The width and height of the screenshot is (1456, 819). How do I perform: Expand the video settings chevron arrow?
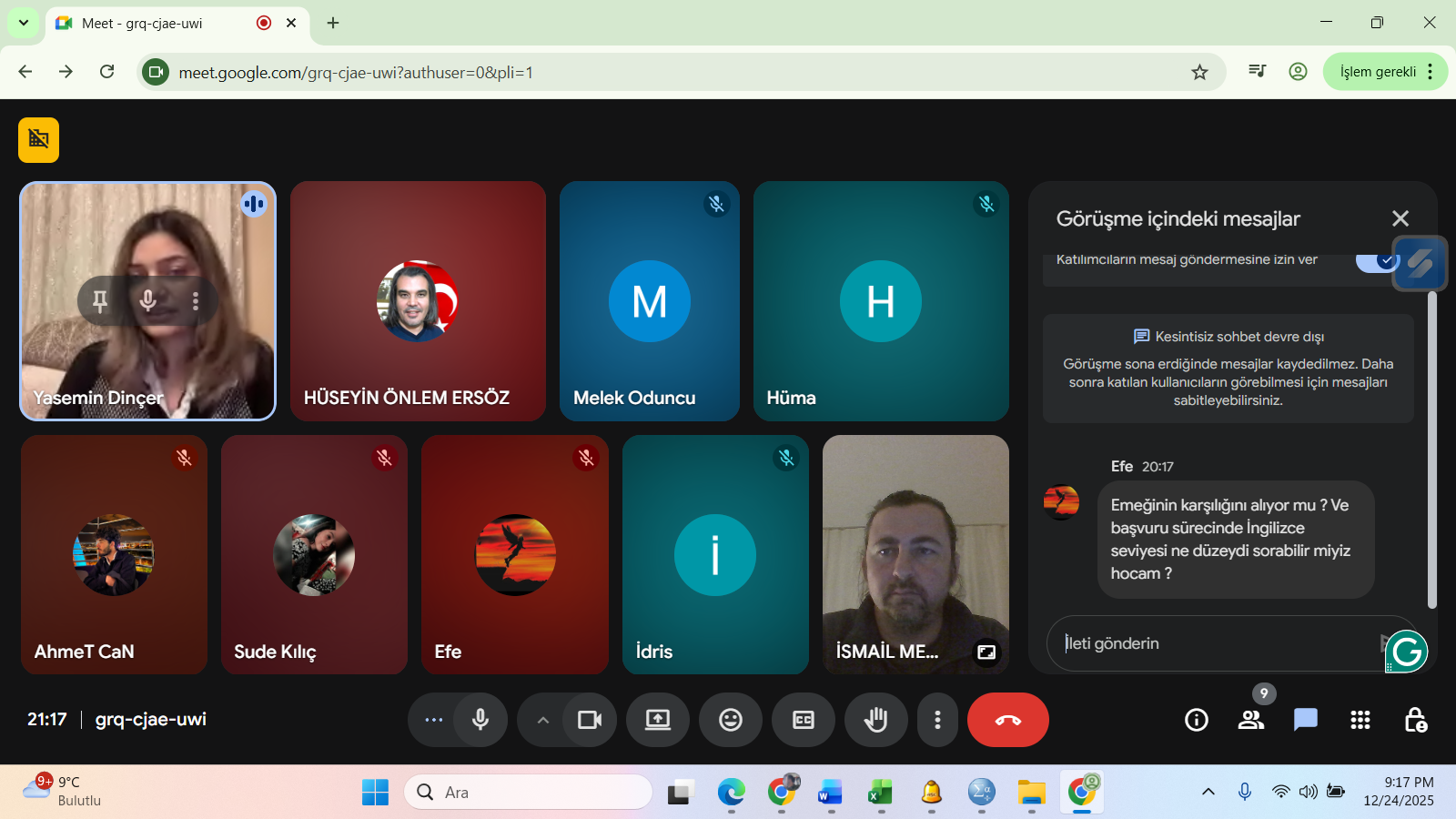[x=542, y=720]
